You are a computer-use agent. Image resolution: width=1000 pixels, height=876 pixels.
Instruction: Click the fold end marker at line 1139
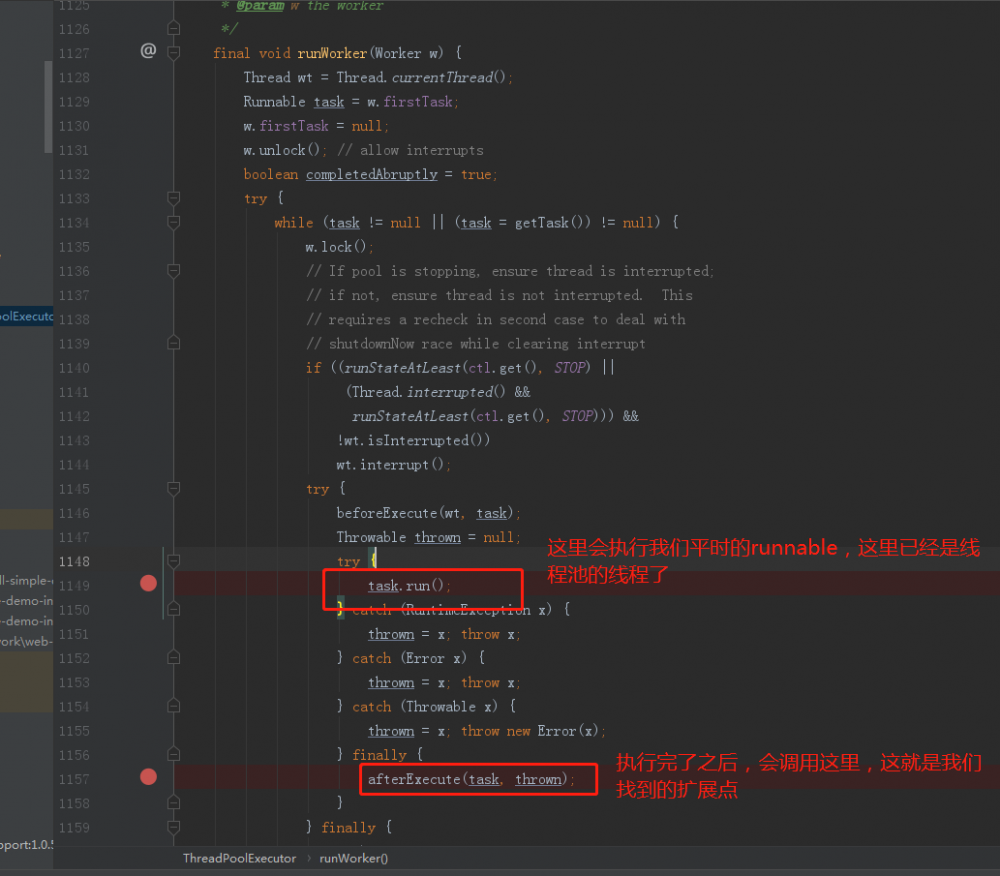point(173,343)
